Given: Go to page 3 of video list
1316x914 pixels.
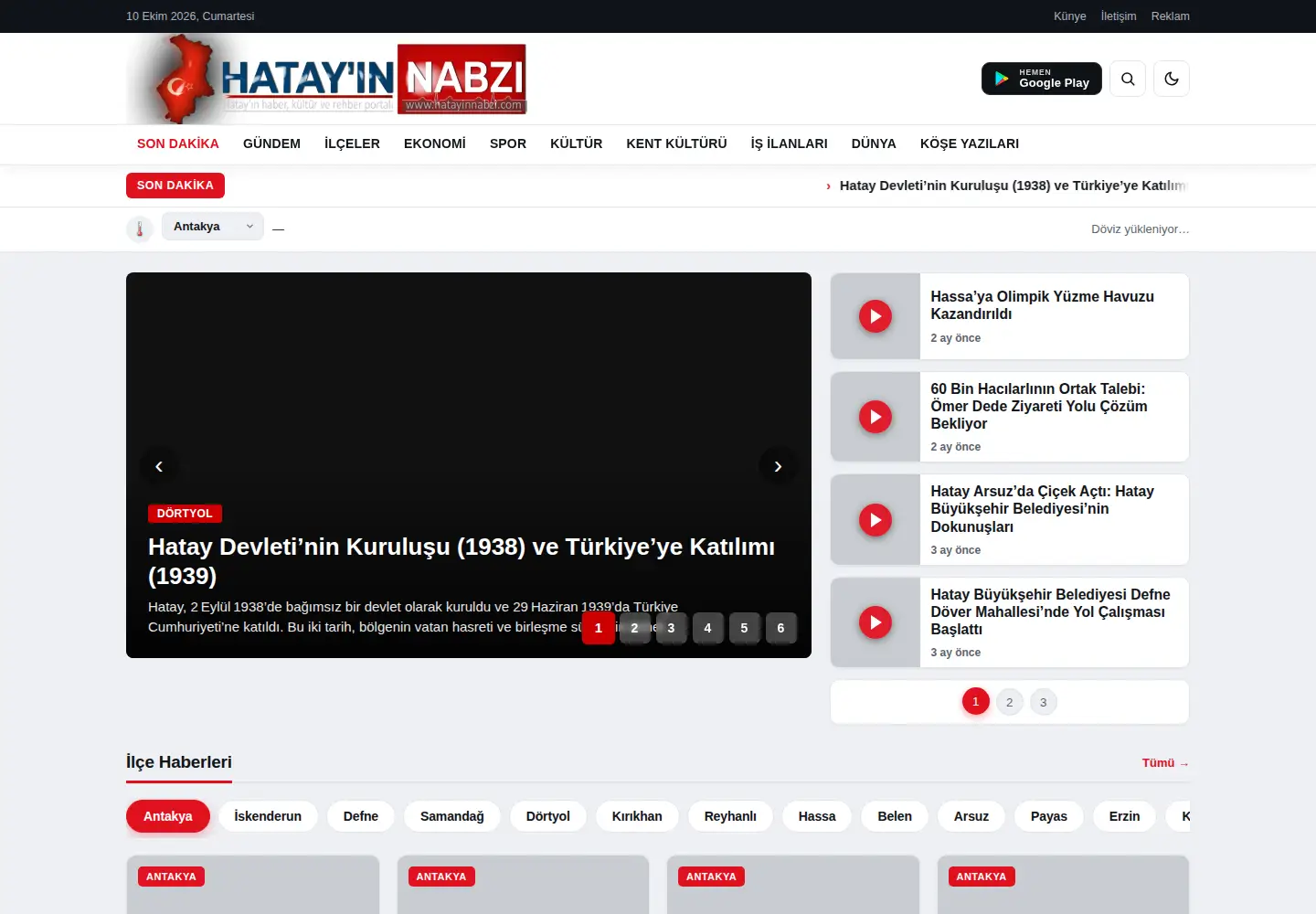Looking at the screenshot, I should tap(1043, 702).
